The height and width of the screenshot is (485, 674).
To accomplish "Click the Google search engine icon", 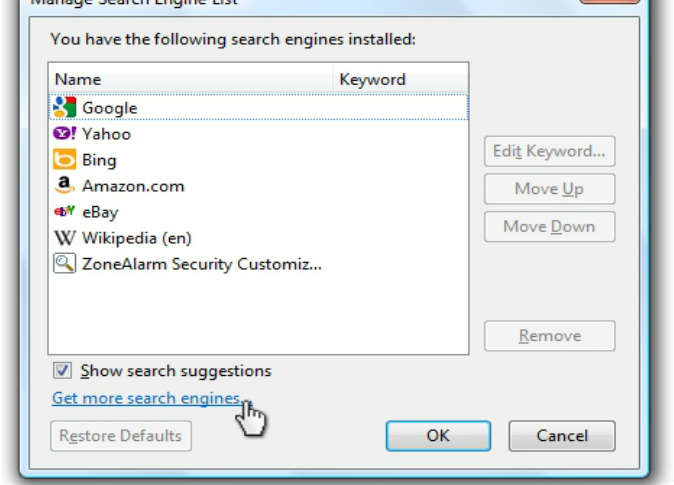I will 64,107.
